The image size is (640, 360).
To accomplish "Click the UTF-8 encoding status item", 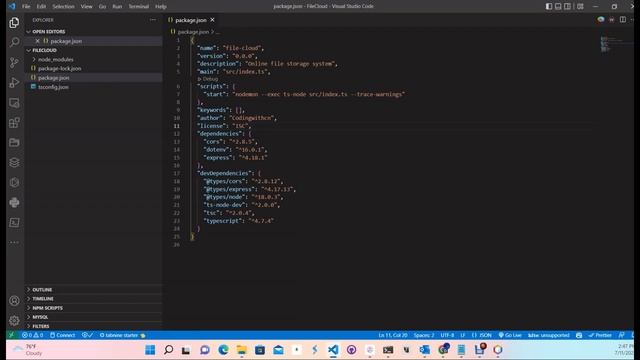I will coord(447,335).
